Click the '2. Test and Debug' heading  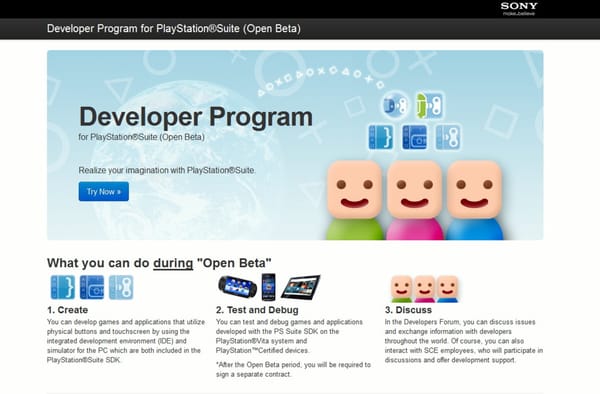[x=257, y=310]
